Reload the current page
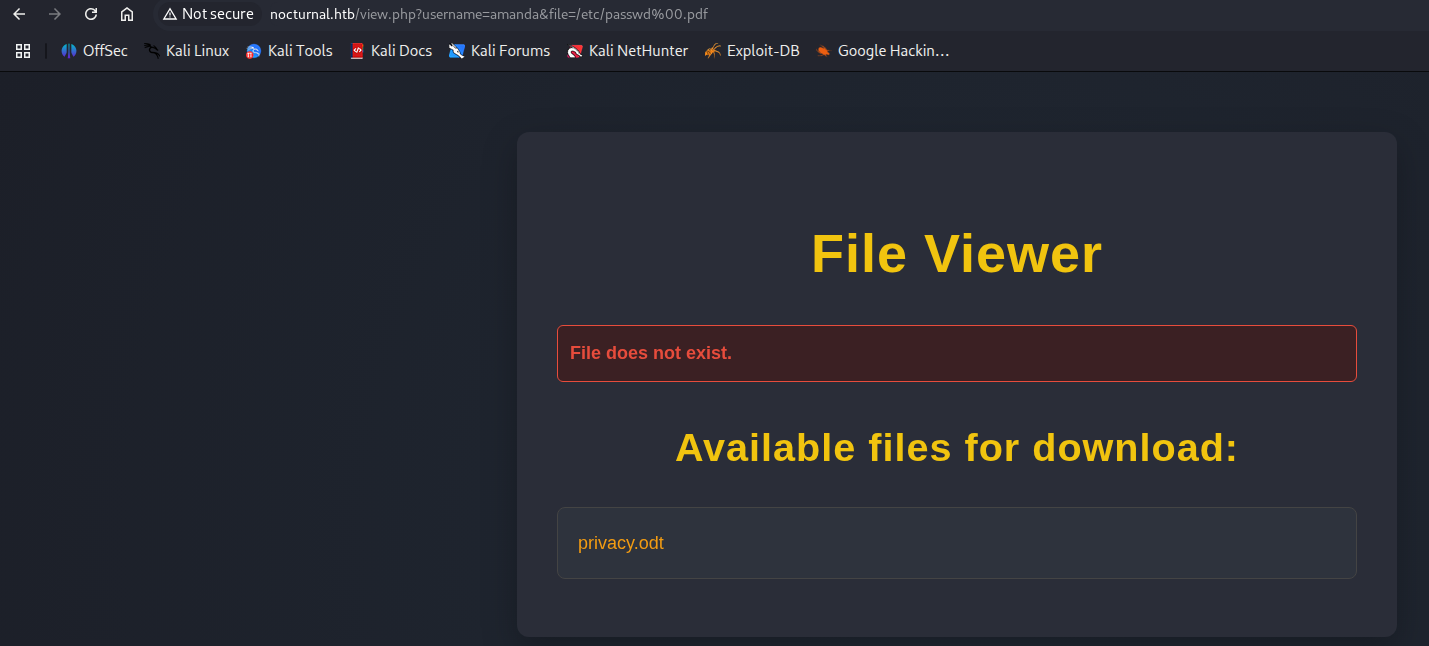 click(91, 14)
